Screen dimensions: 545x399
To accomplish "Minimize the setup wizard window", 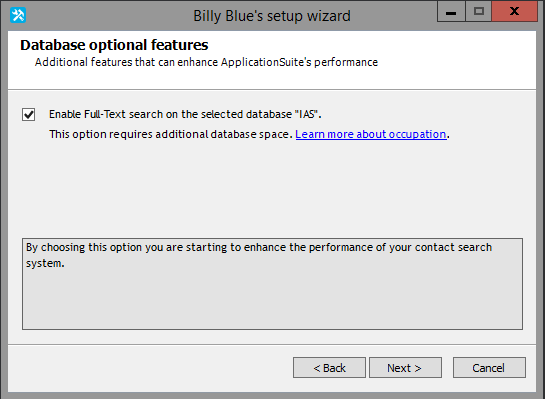I will [x=451, y=11].
